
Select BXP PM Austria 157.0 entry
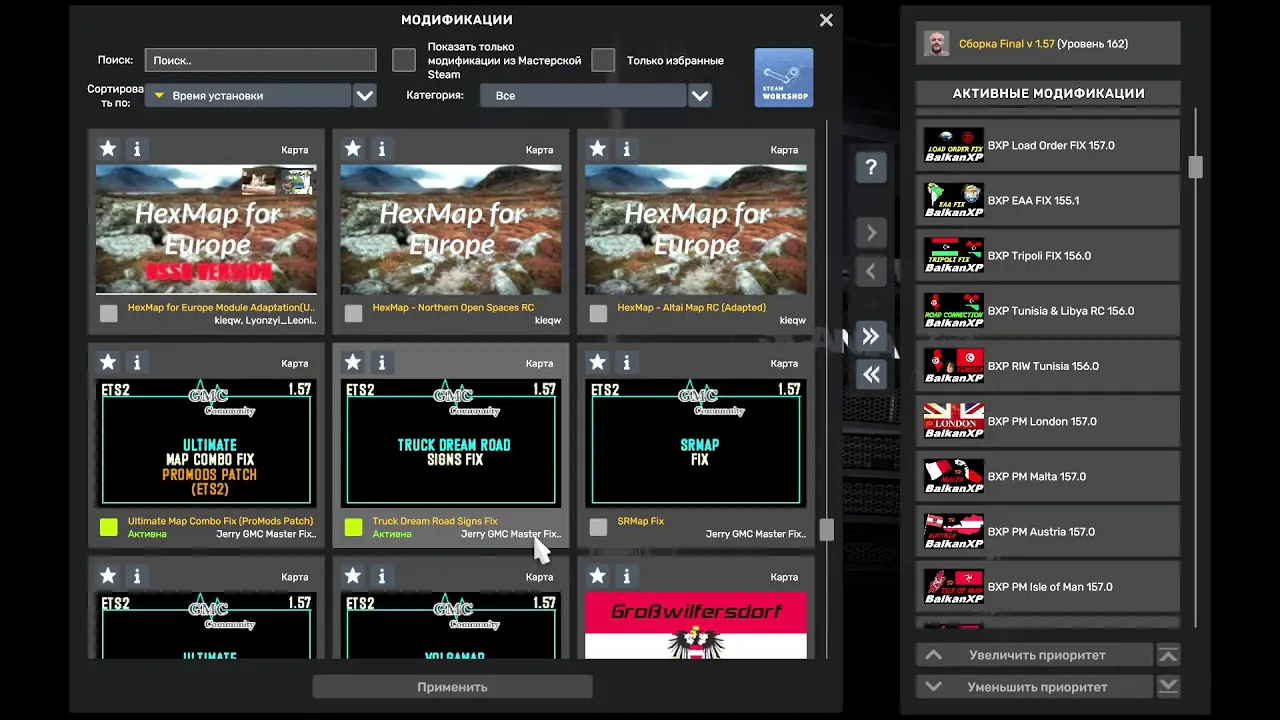[1048, 532]
